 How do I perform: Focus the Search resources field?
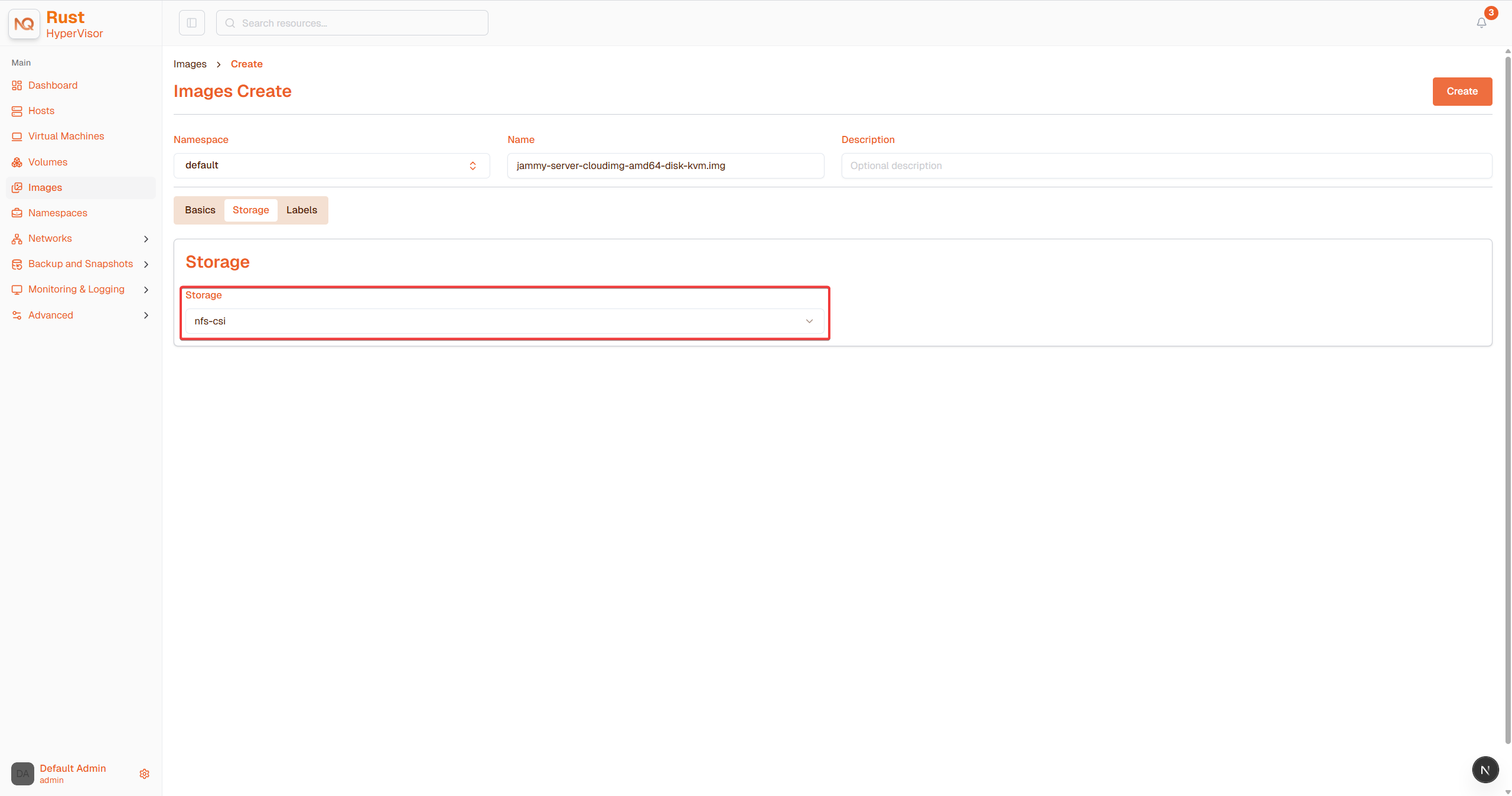pos(352,23)
